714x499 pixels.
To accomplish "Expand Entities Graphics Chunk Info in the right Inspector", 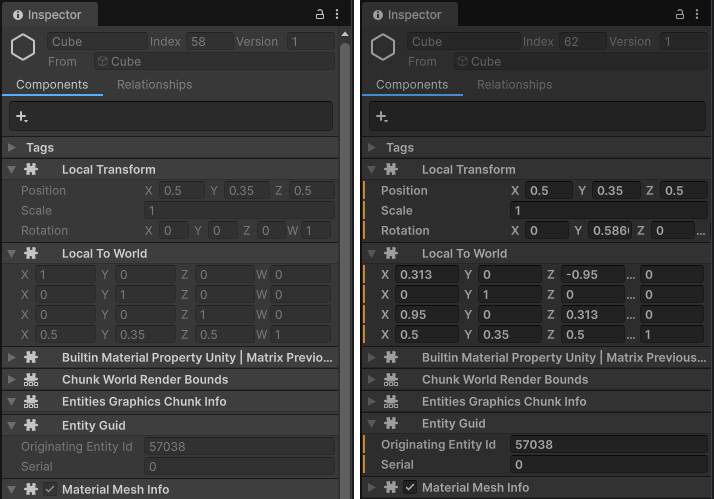I will click(372, 401).
